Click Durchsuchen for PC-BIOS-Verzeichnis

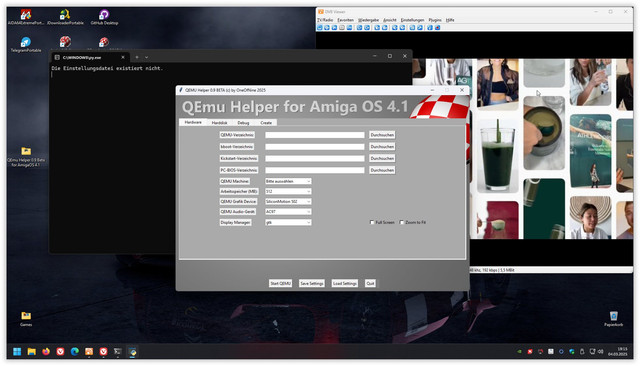[x=382, y=170]
